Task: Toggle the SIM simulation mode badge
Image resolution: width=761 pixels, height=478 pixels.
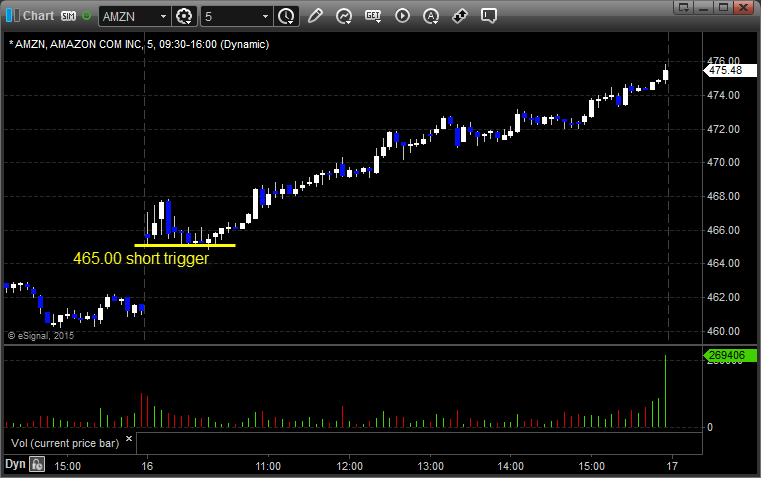Action: pyautogui.click(x=68, y=16)
